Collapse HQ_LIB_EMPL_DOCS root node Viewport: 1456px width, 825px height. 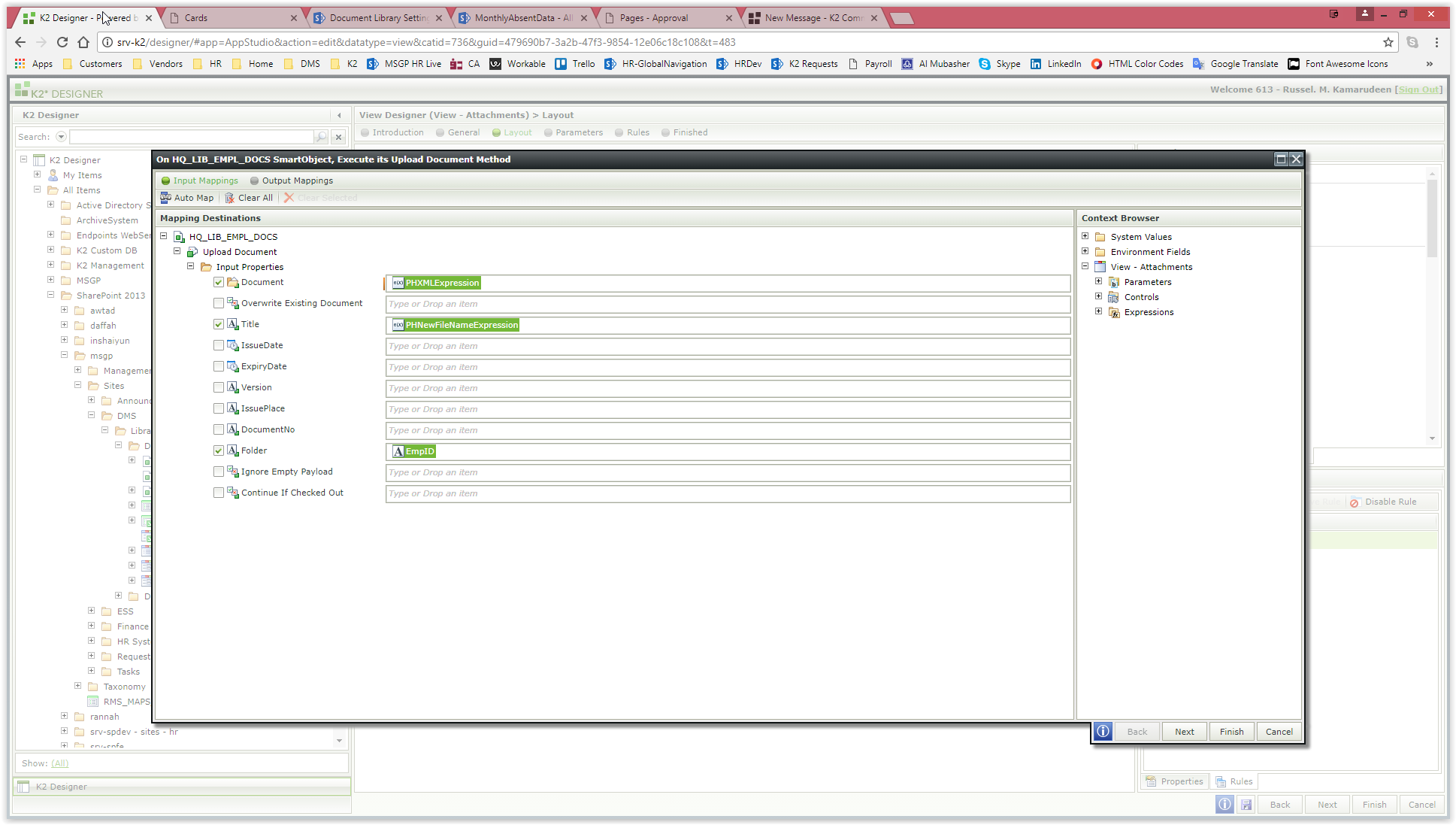(164, 236)
